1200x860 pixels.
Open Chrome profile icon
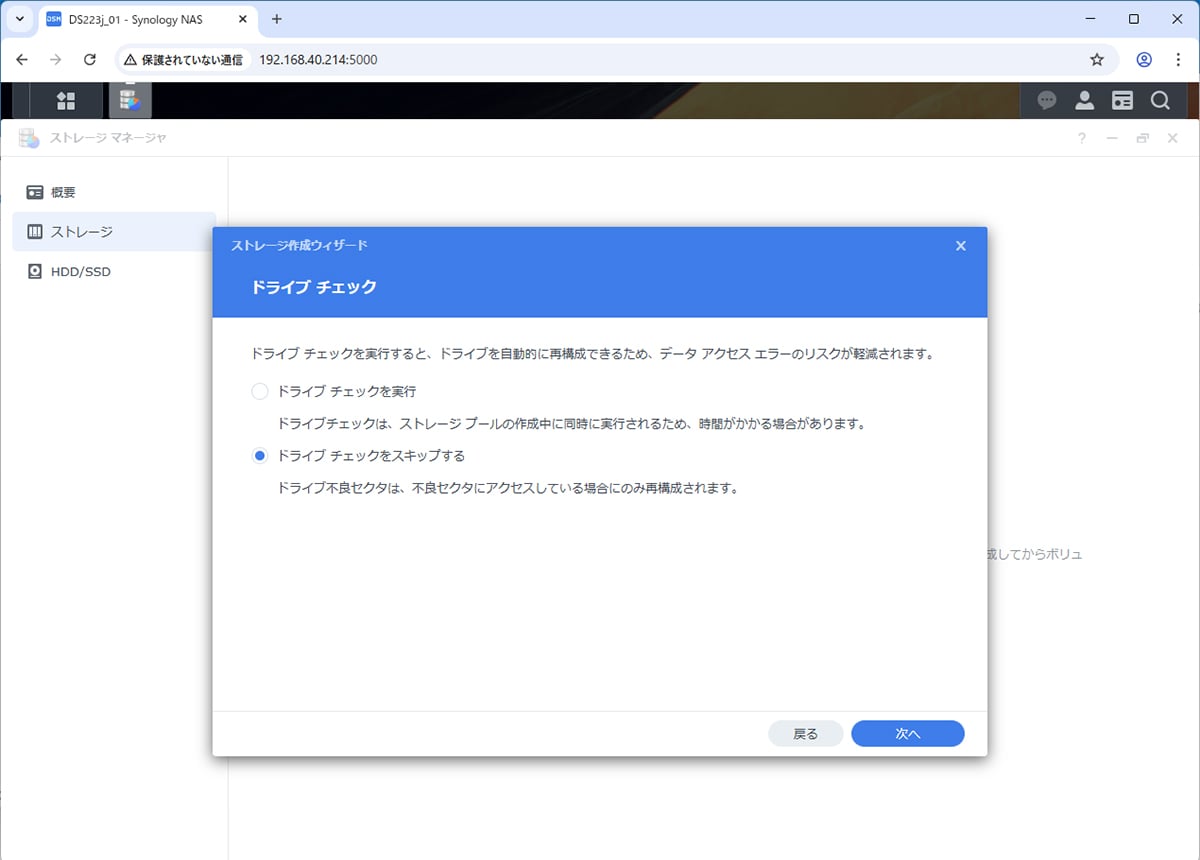[1144, 60]
